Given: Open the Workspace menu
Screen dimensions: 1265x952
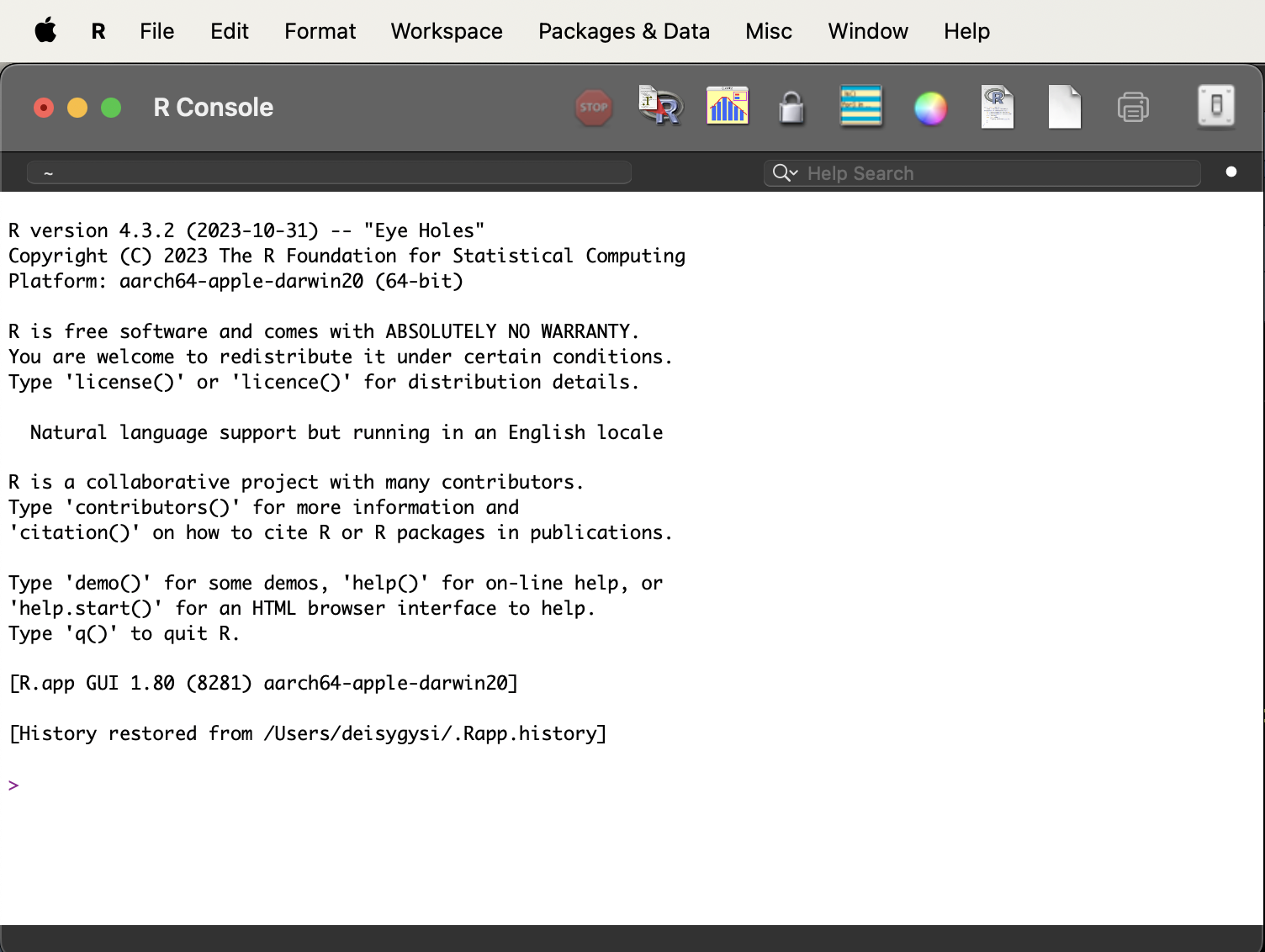Looking at the screenshot, I should (447, 31).
